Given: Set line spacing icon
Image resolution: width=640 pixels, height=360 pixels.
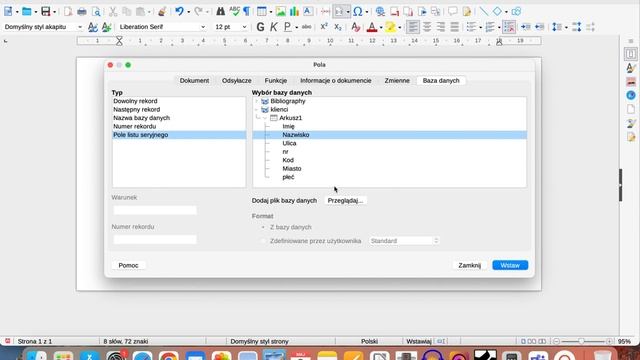Looking at the screenshot, I should click(557, 27).
